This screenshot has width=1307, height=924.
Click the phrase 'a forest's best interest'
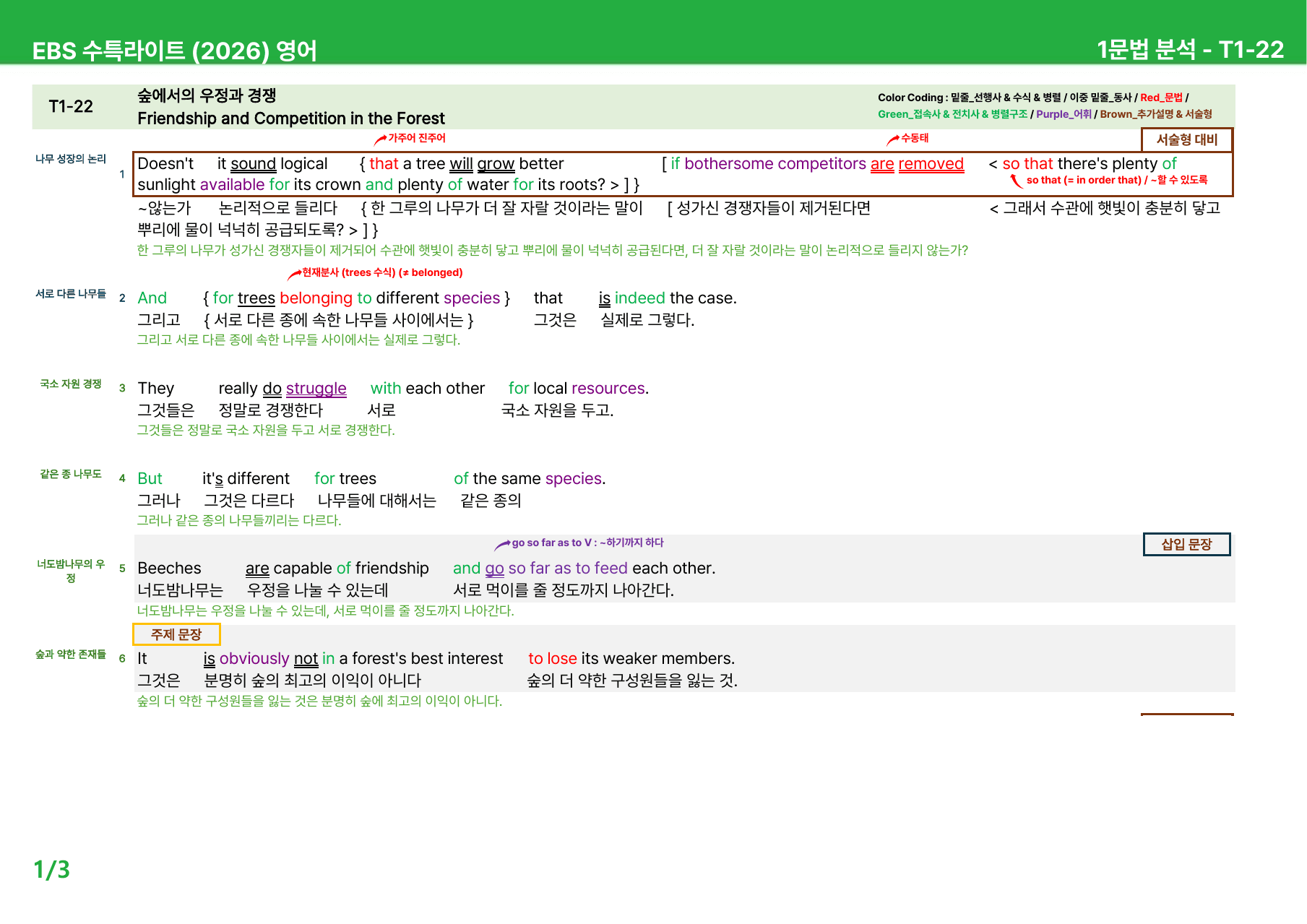click(x=421, y=659)
